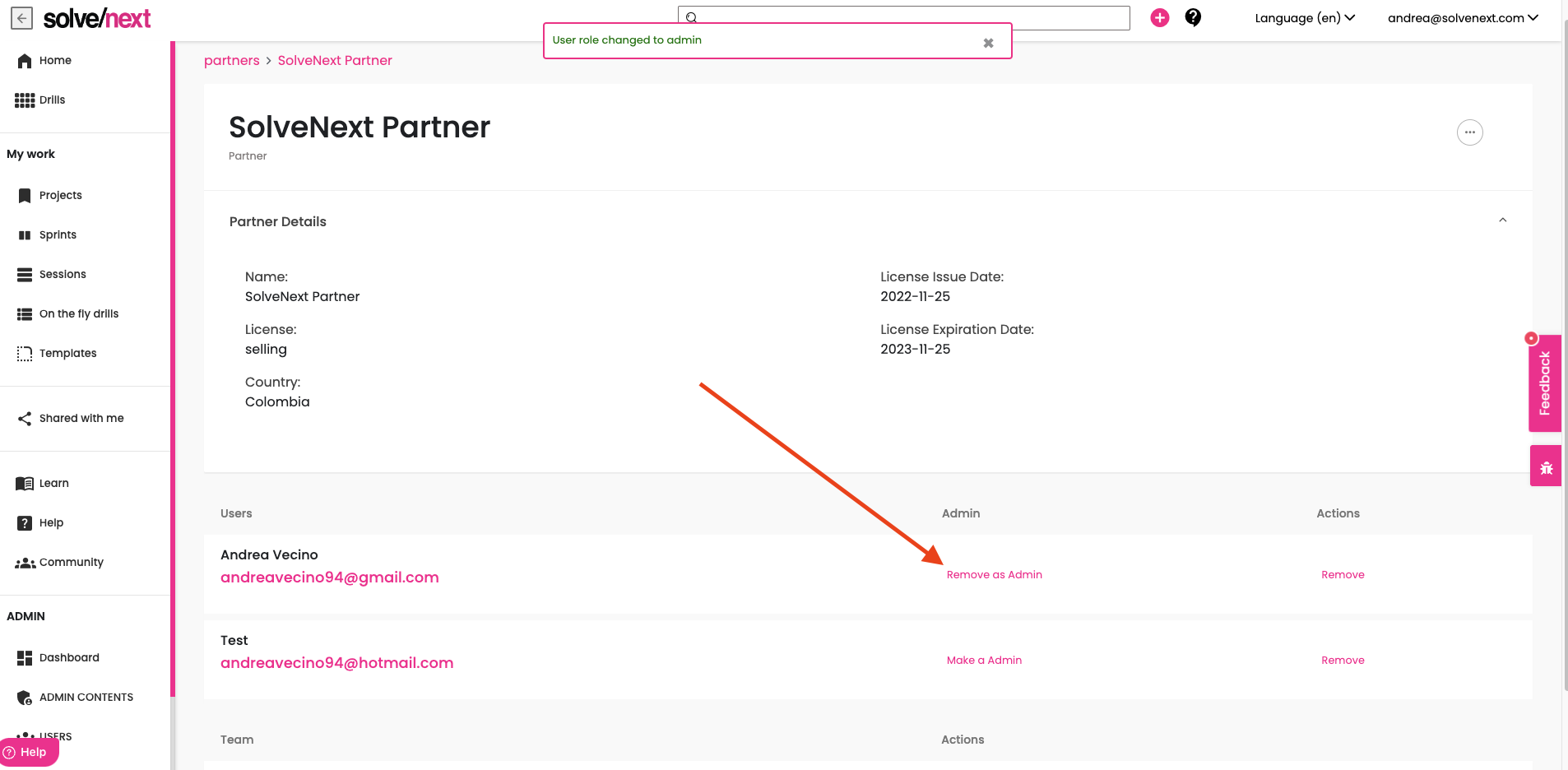Click the Home house icon

25,61
